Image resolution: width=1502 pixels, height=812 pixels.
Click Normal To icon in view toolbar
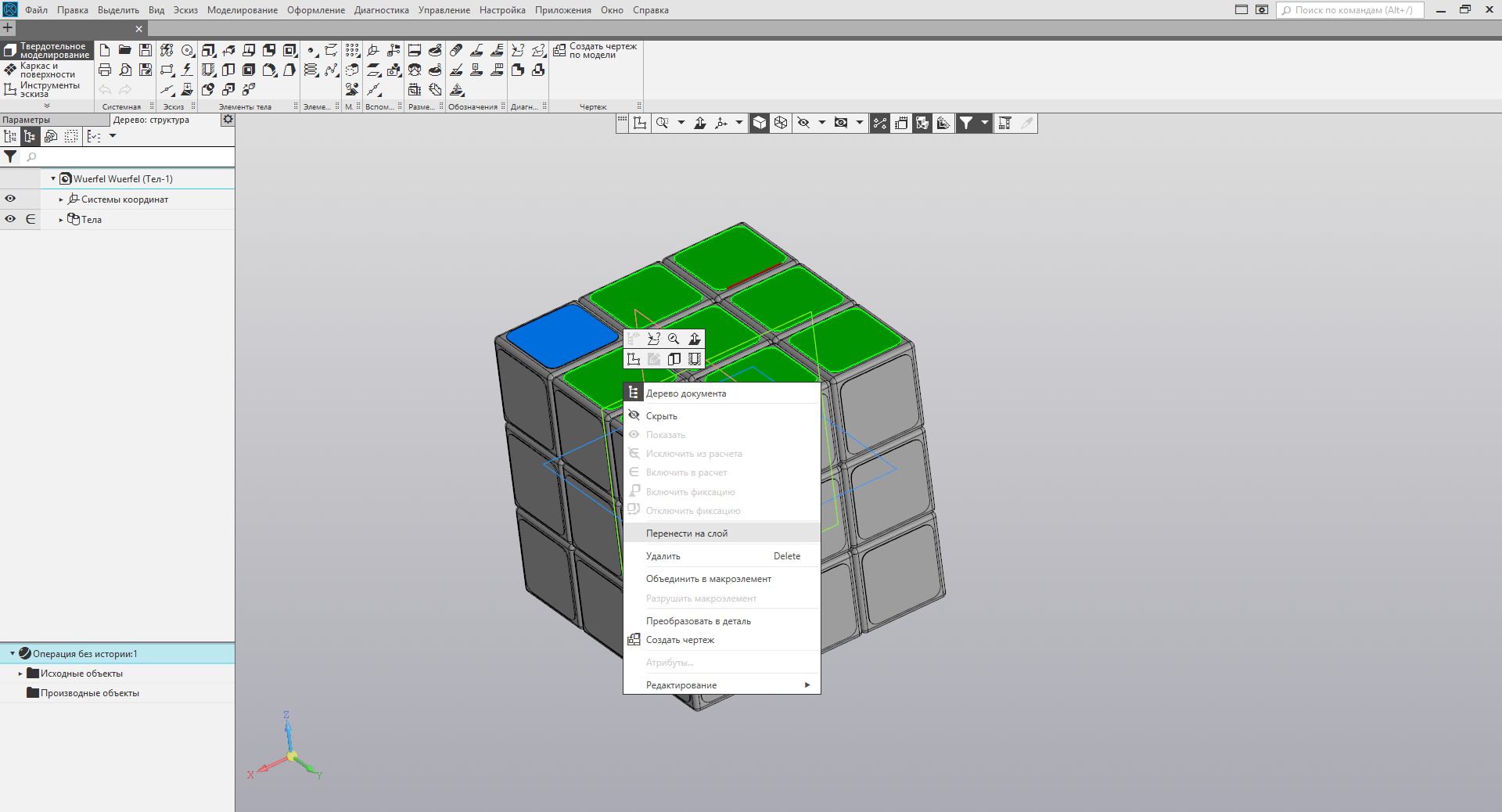click(700, 123)
